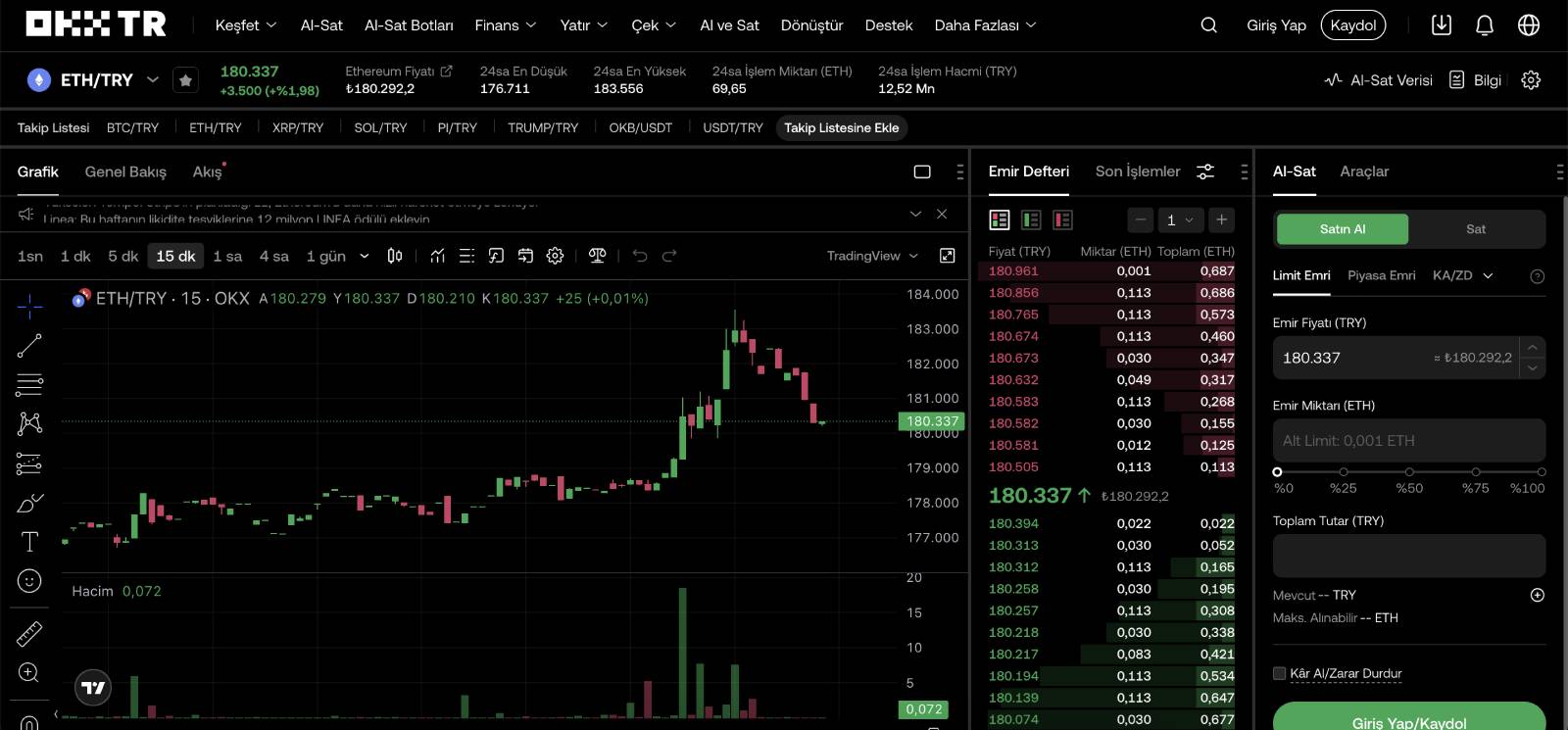Open the emoji sticker tool
Image resolution: width=1568 pixels, height=730 pixels.
[29, 581]
